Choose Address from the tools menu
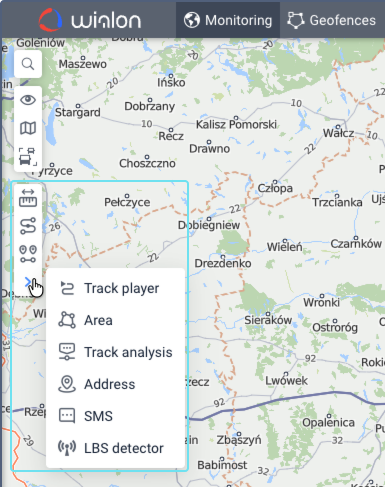This screenshot has width=385, height=487. [x=115, y=384]
